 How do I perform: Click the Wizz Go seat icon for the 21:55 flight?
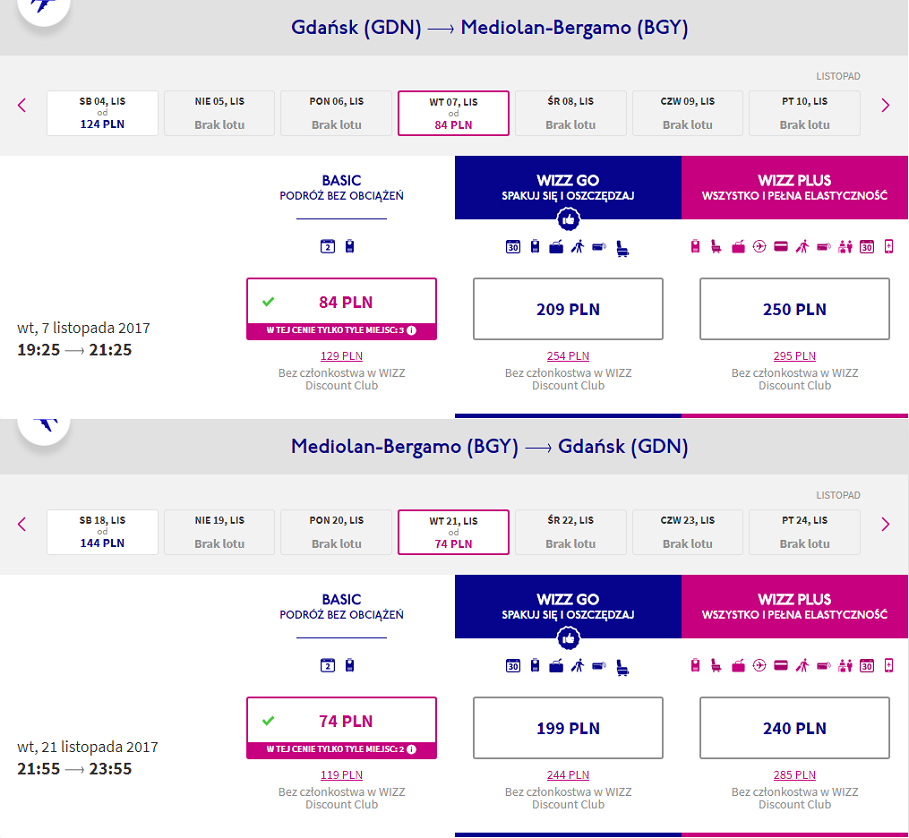tap(622, 667)
